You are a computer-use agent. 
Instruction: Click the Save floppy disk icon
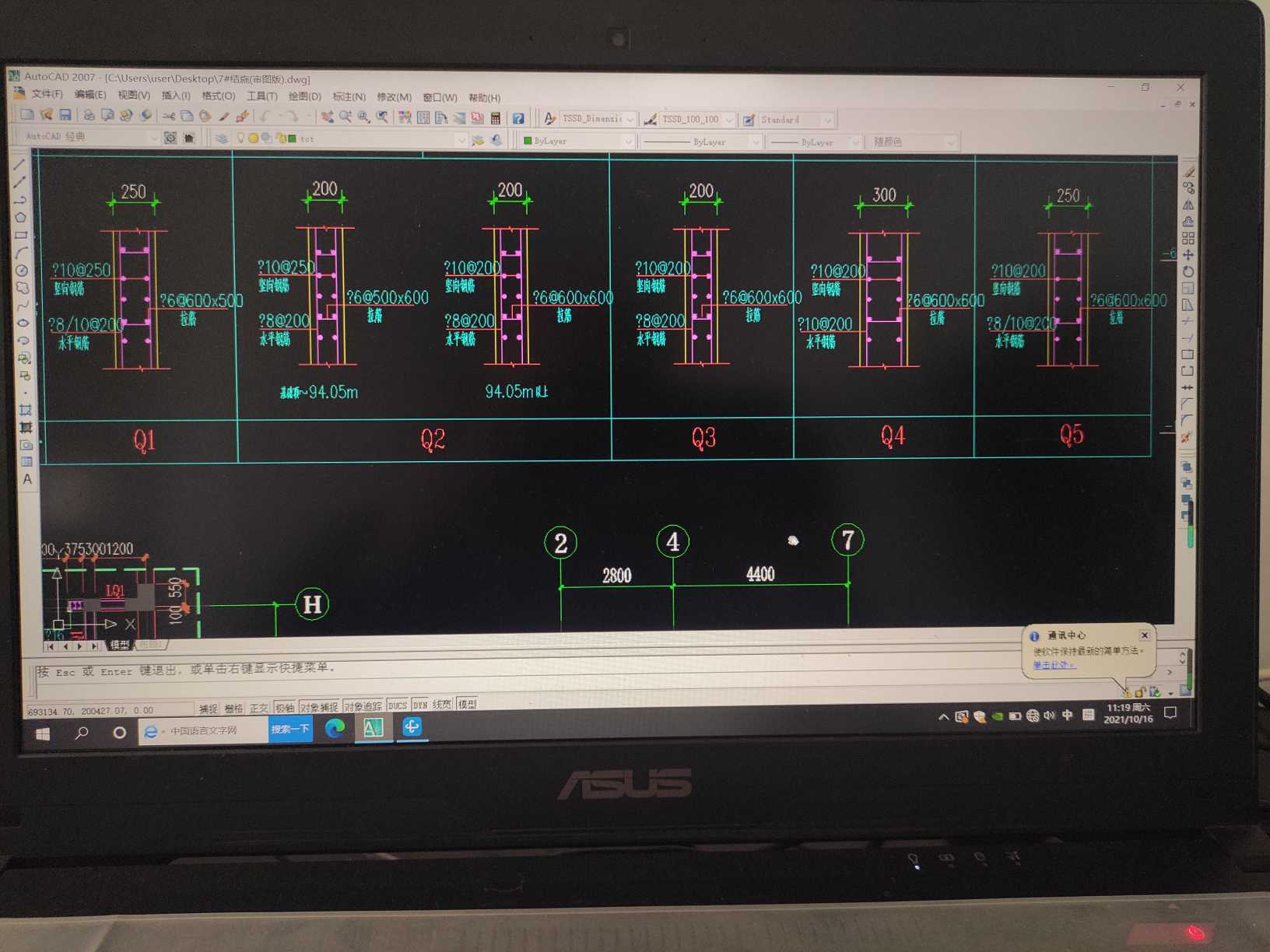65,115
